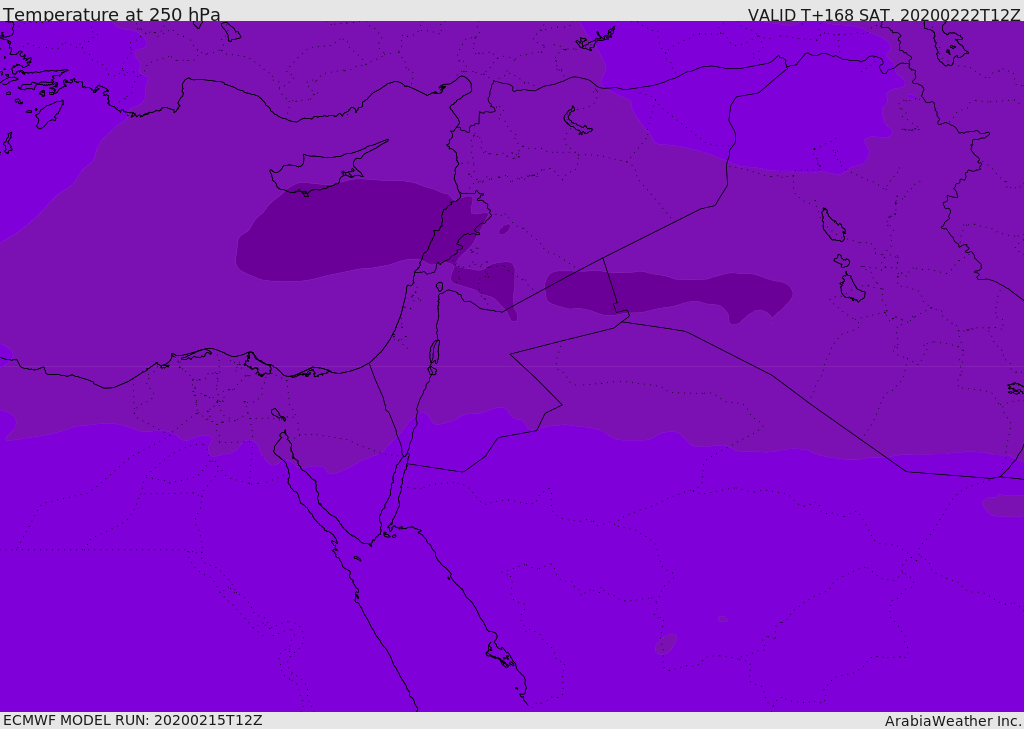The image size is (1024, 729).
Task: Click the 'ECMWF MODEL RUN: 20200215T12Z' footer text
Action: (133, 720)
